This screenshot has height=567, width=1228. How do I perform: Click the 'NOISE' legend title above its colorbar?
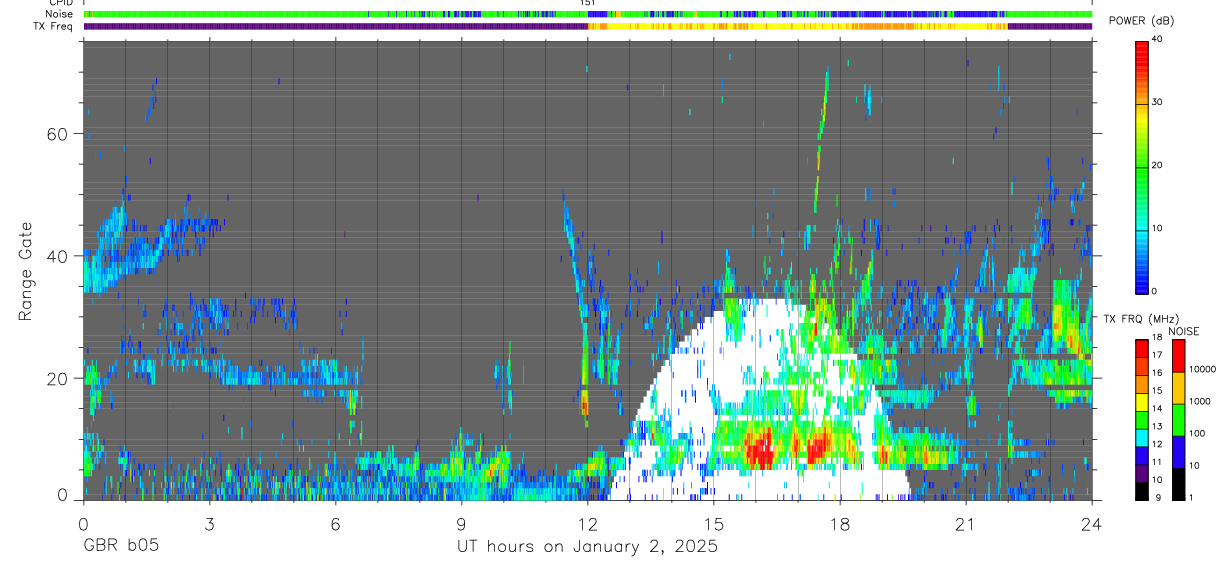coord(1183,331)
